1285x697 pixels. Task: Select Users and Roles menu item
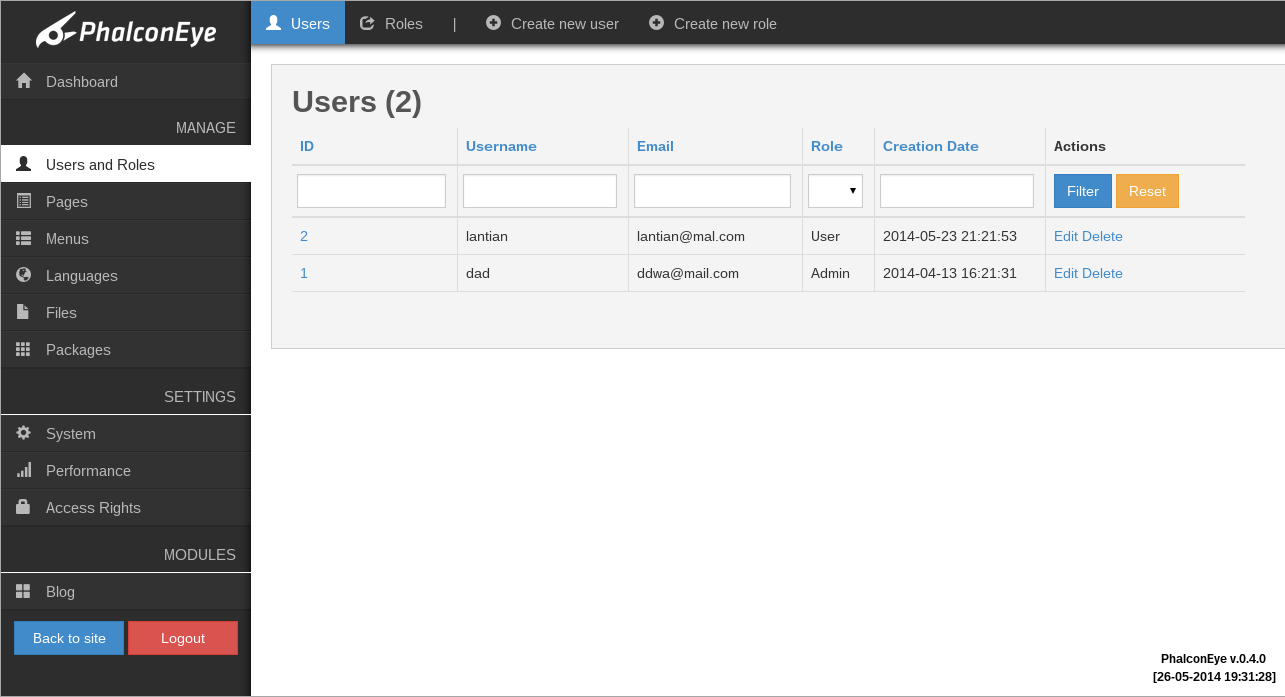pyautogui.click(x=126, y=164)
